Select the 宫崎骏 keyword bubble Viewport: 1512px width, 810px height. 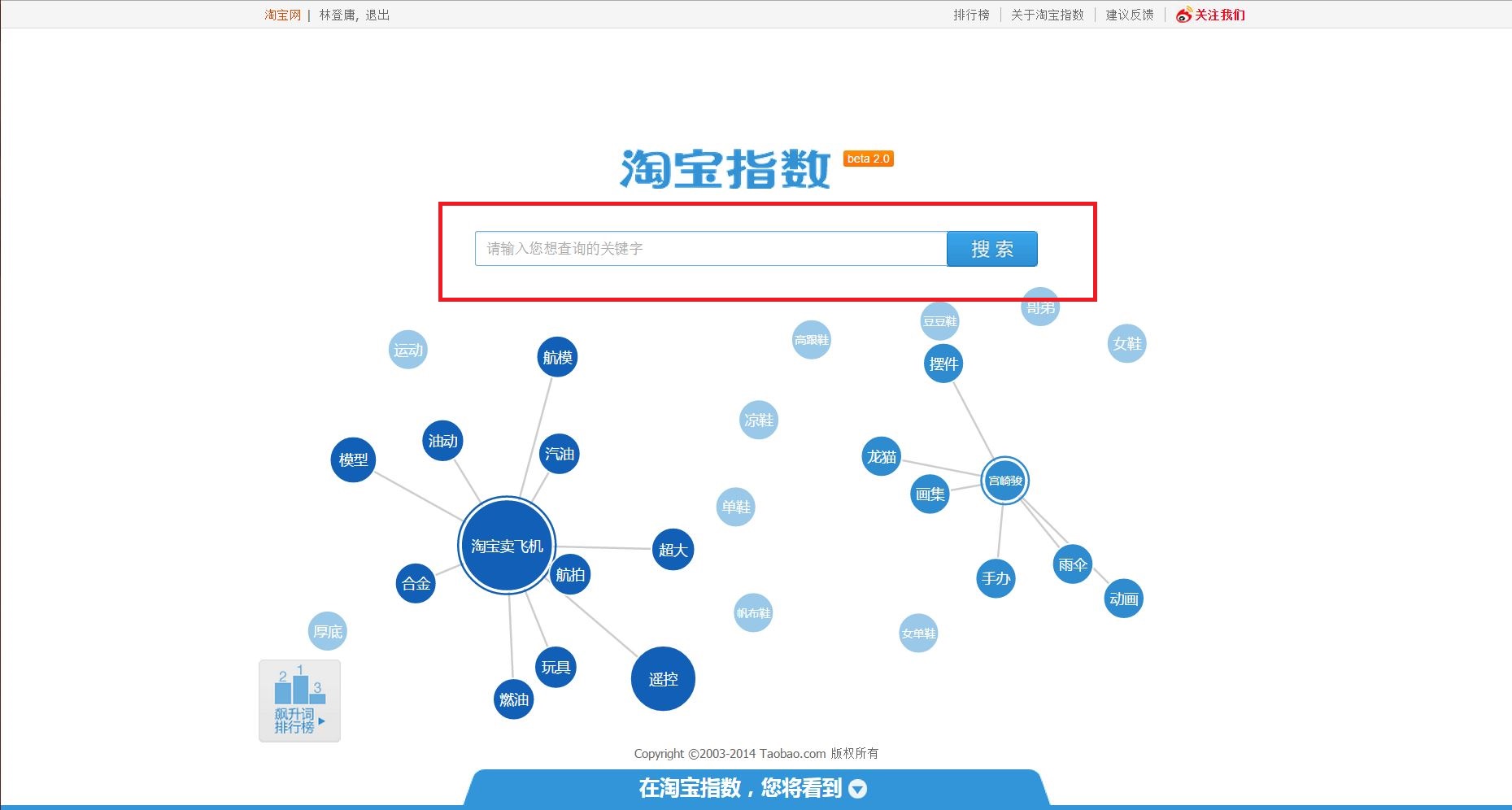pos(1004,481)
